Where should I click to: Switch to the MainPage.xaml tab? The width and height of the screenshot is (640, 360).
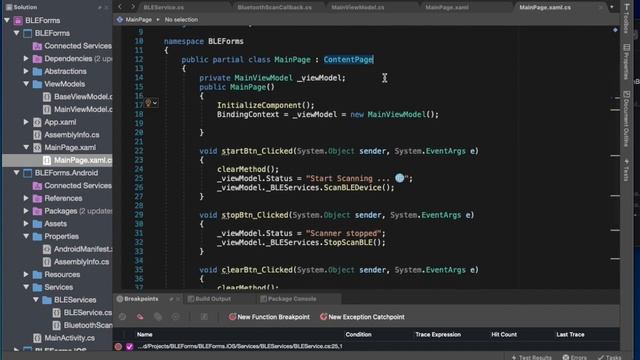(x=447, y=7)
